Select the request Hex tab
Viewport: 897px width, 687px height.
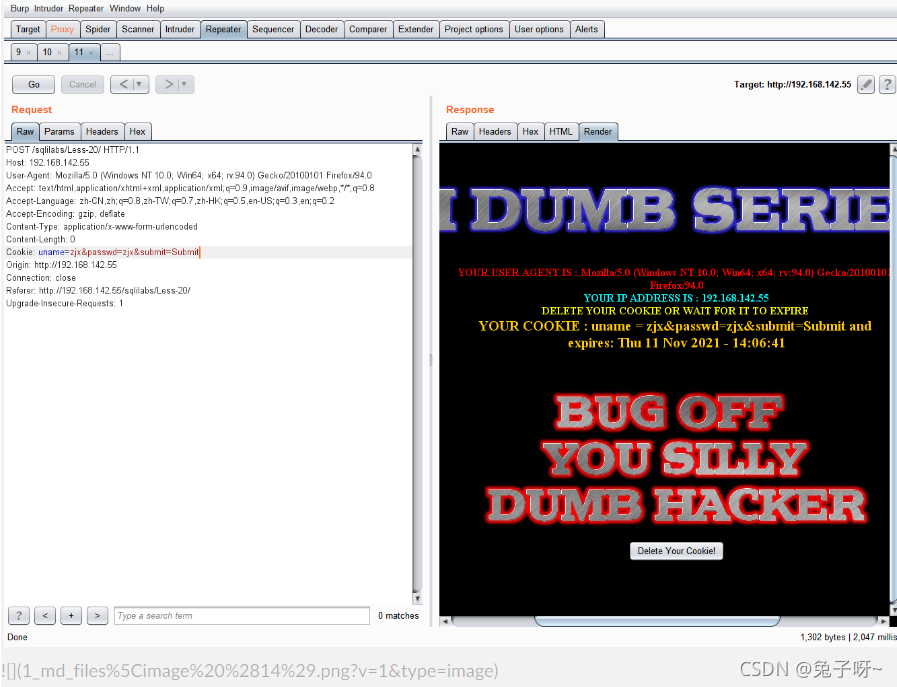(137, 132)
